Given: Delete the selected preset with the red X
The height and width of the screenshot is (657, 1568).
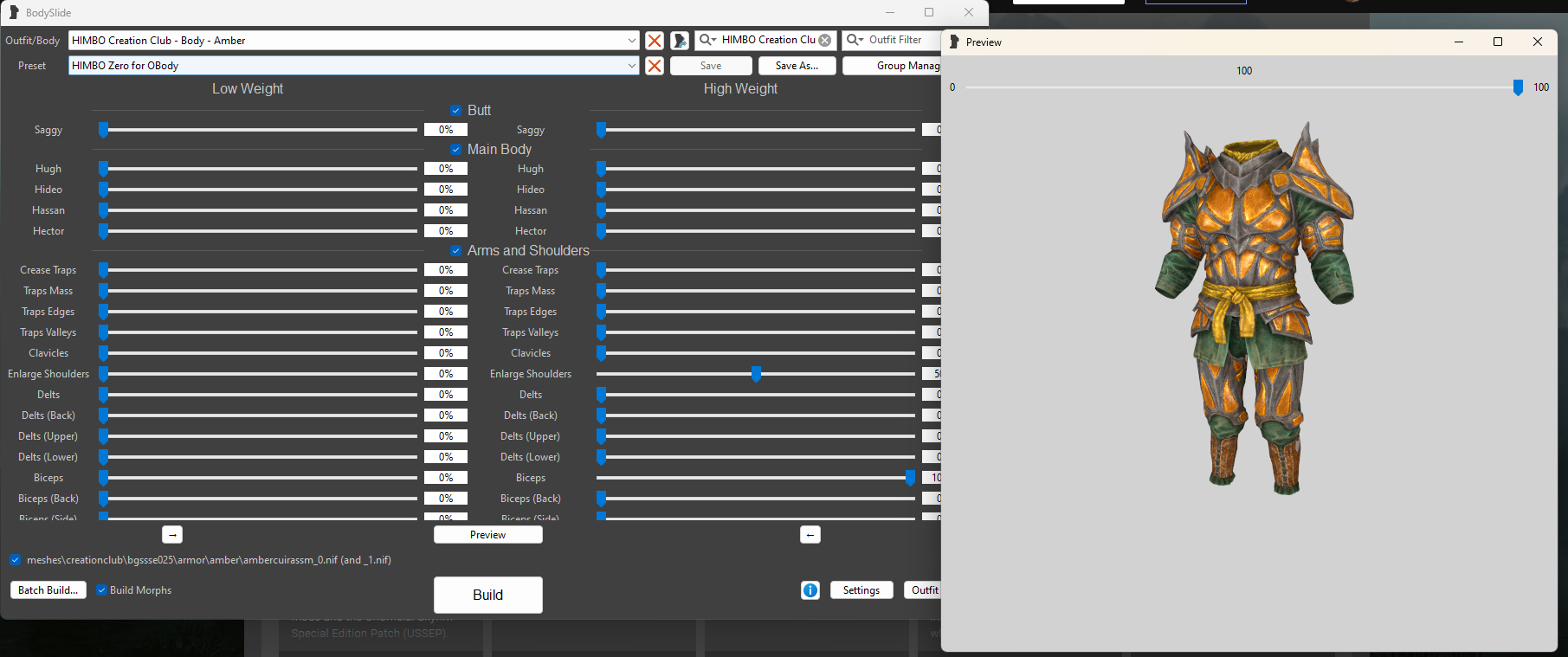Looking at the screenshot, I should tap(655, 66).
